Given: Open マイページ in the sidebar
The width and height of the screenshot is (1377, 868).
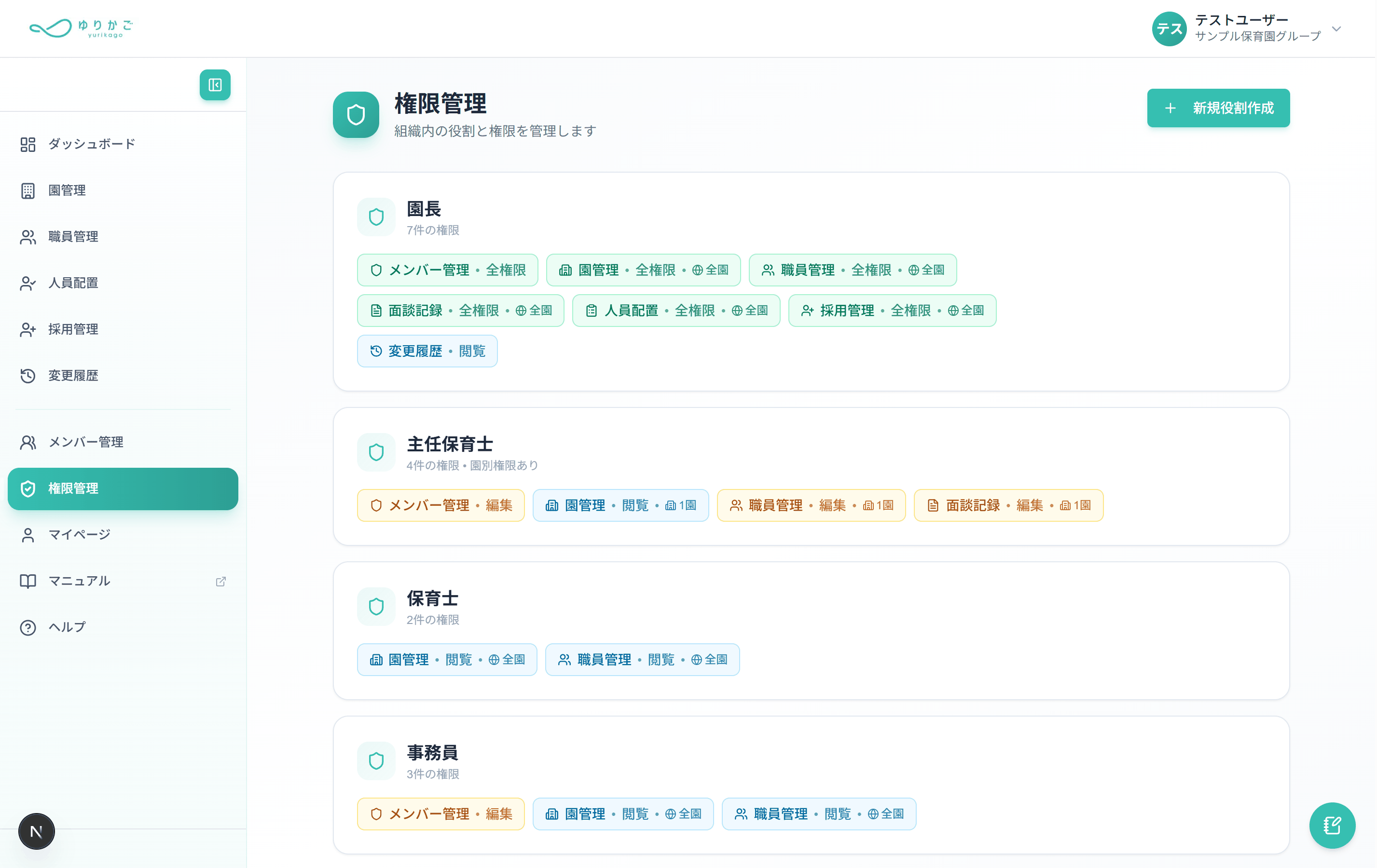Looking at the screenshot, I should (x=123, y=534).
